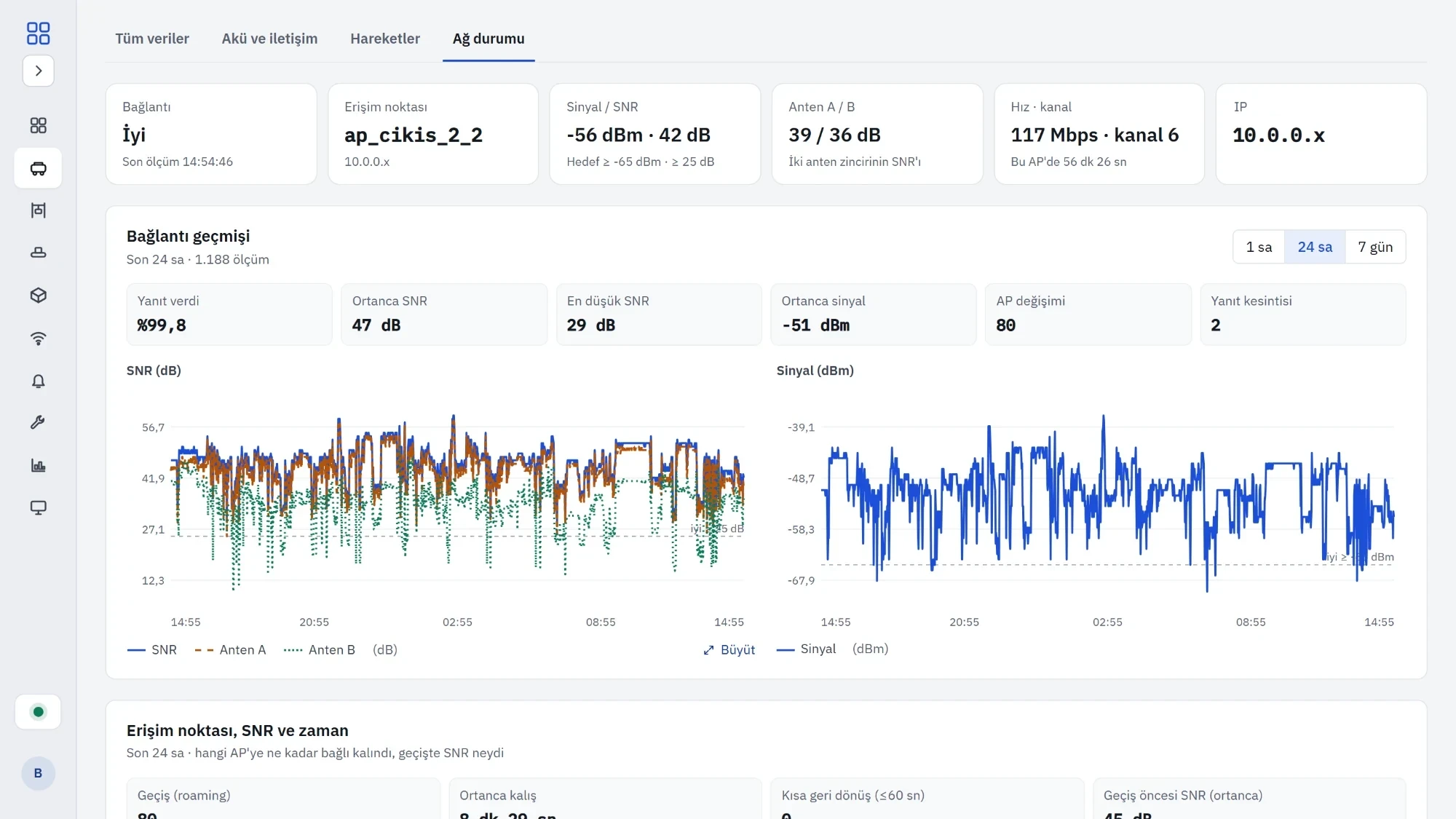
Task: Click the AP değişimi 80 stat
Action: 1088,314
